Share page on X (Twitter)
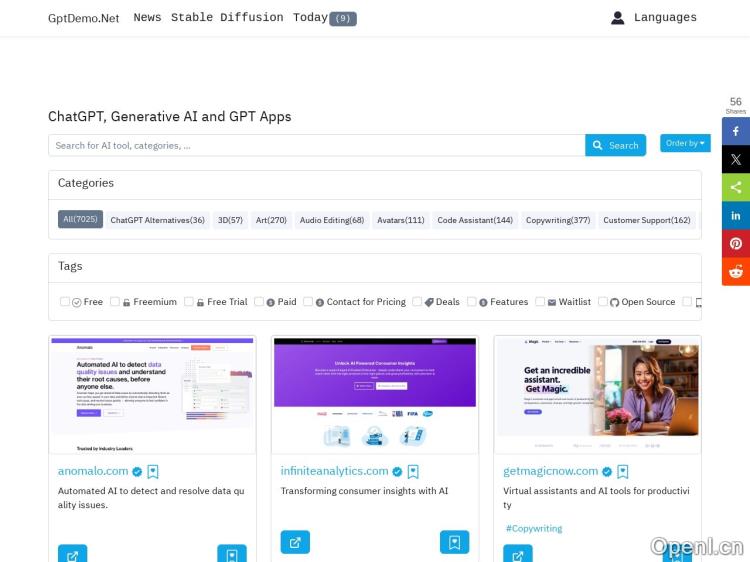Viewport: 750px width, 562px height. click(x=736, y=159)
